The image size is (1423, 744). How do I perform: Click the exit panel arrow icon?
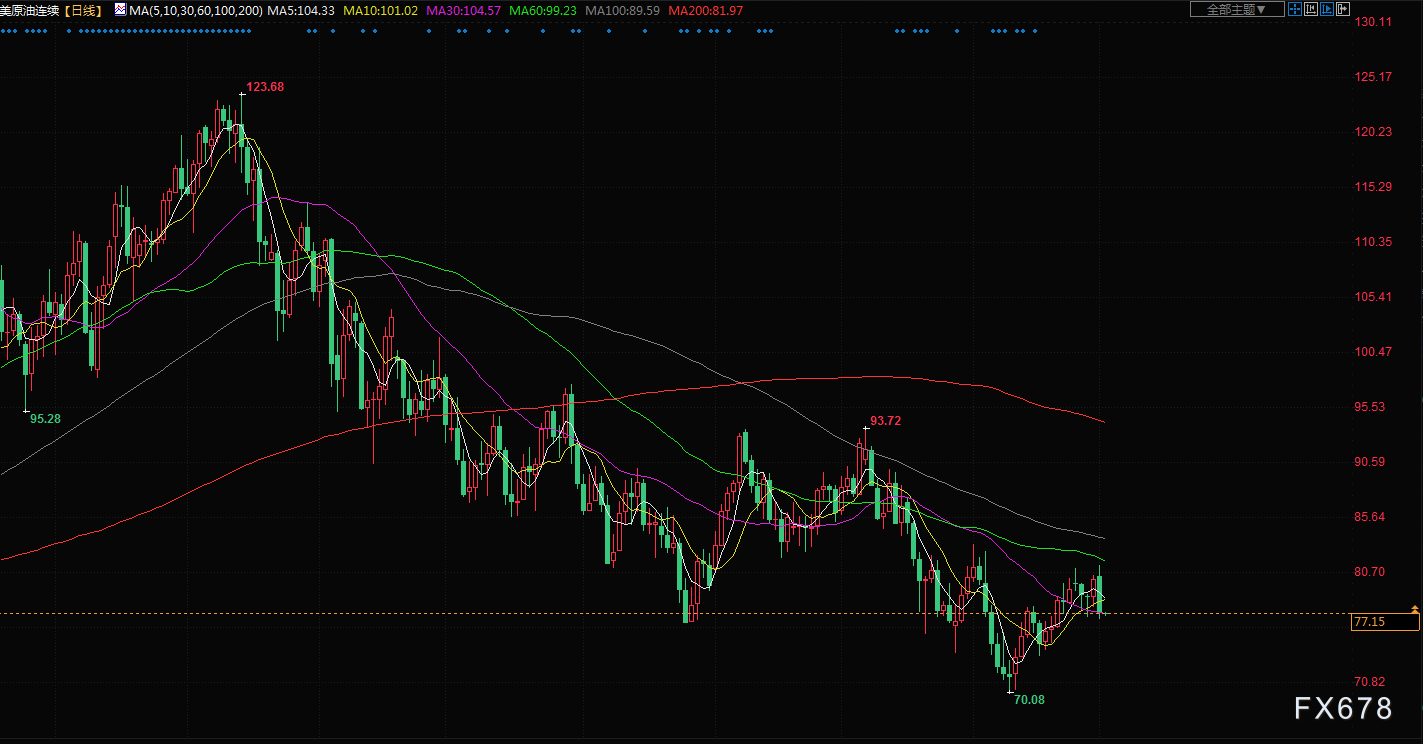[x=1343, y=9]
